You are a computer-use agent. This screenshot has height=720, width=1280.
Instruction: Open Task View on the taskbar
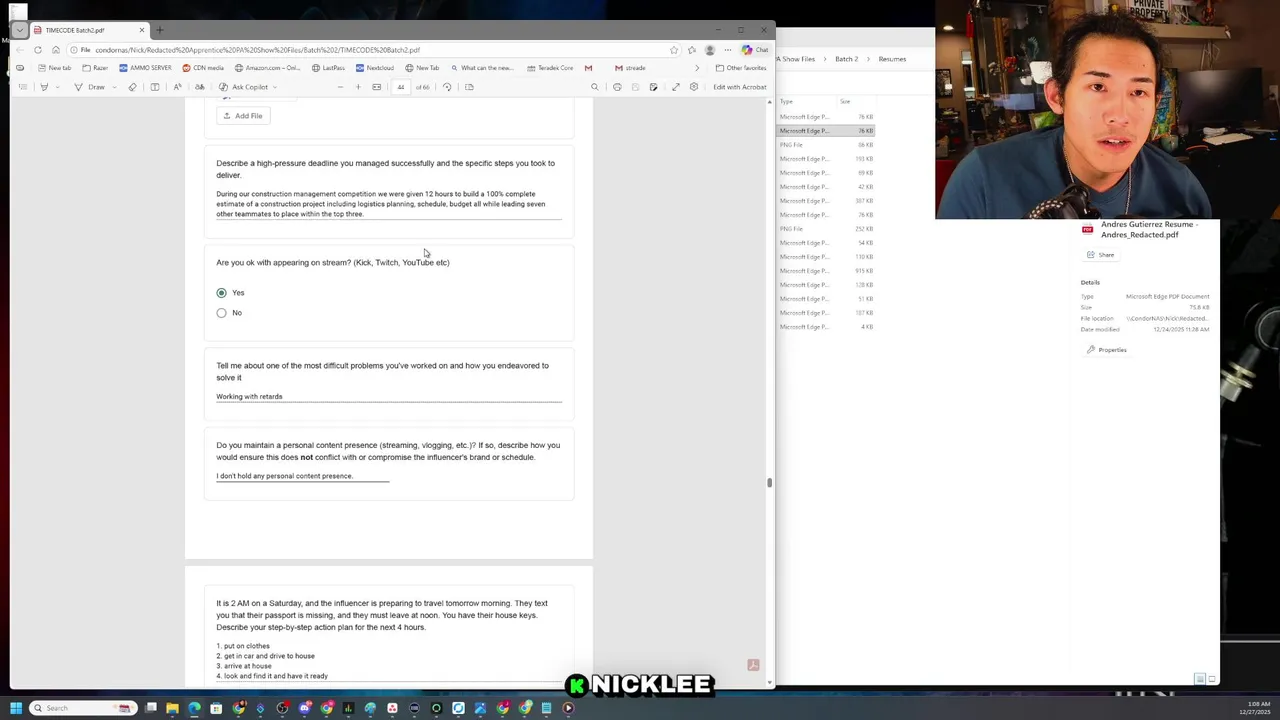(151, 708)
